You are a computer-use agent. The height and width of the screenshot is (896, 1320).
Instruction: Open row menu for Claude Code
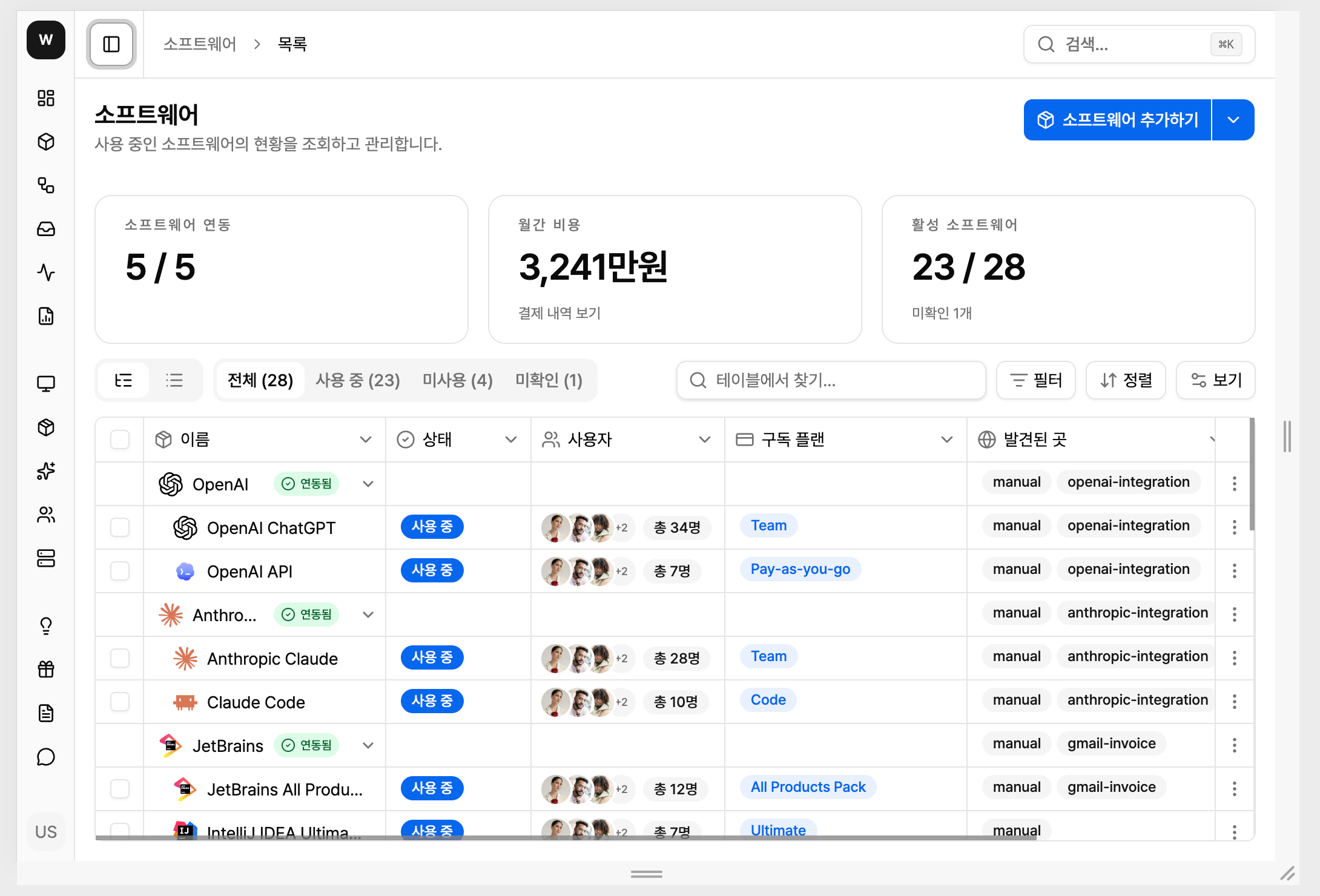tap(1234, 702)
